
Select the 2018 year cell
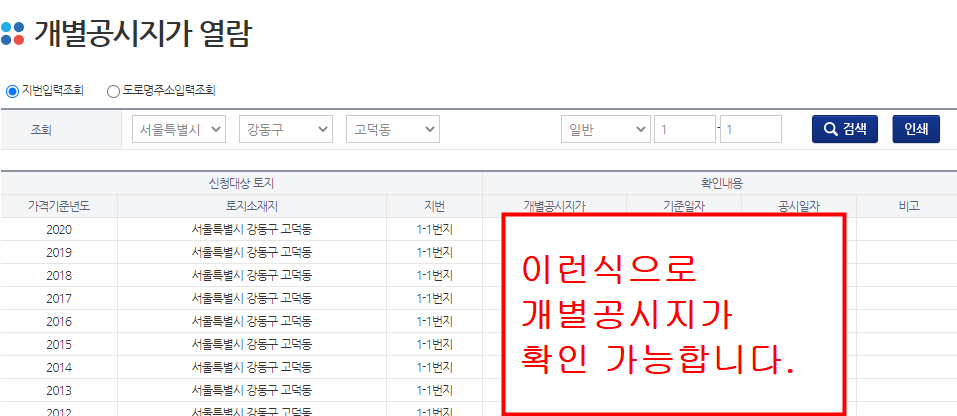[59, 275]
